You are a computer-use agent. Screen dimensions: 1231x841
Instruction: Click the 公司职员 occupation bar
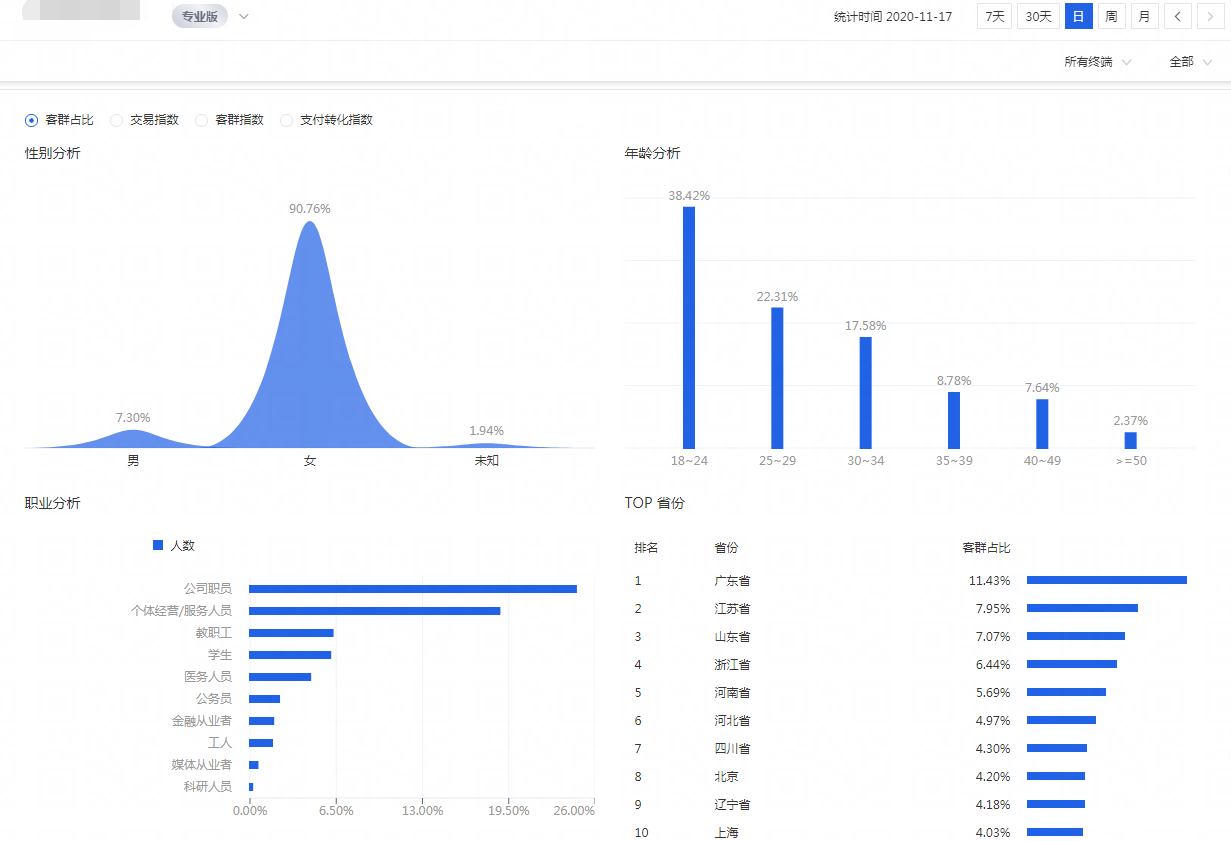point(412,589)
